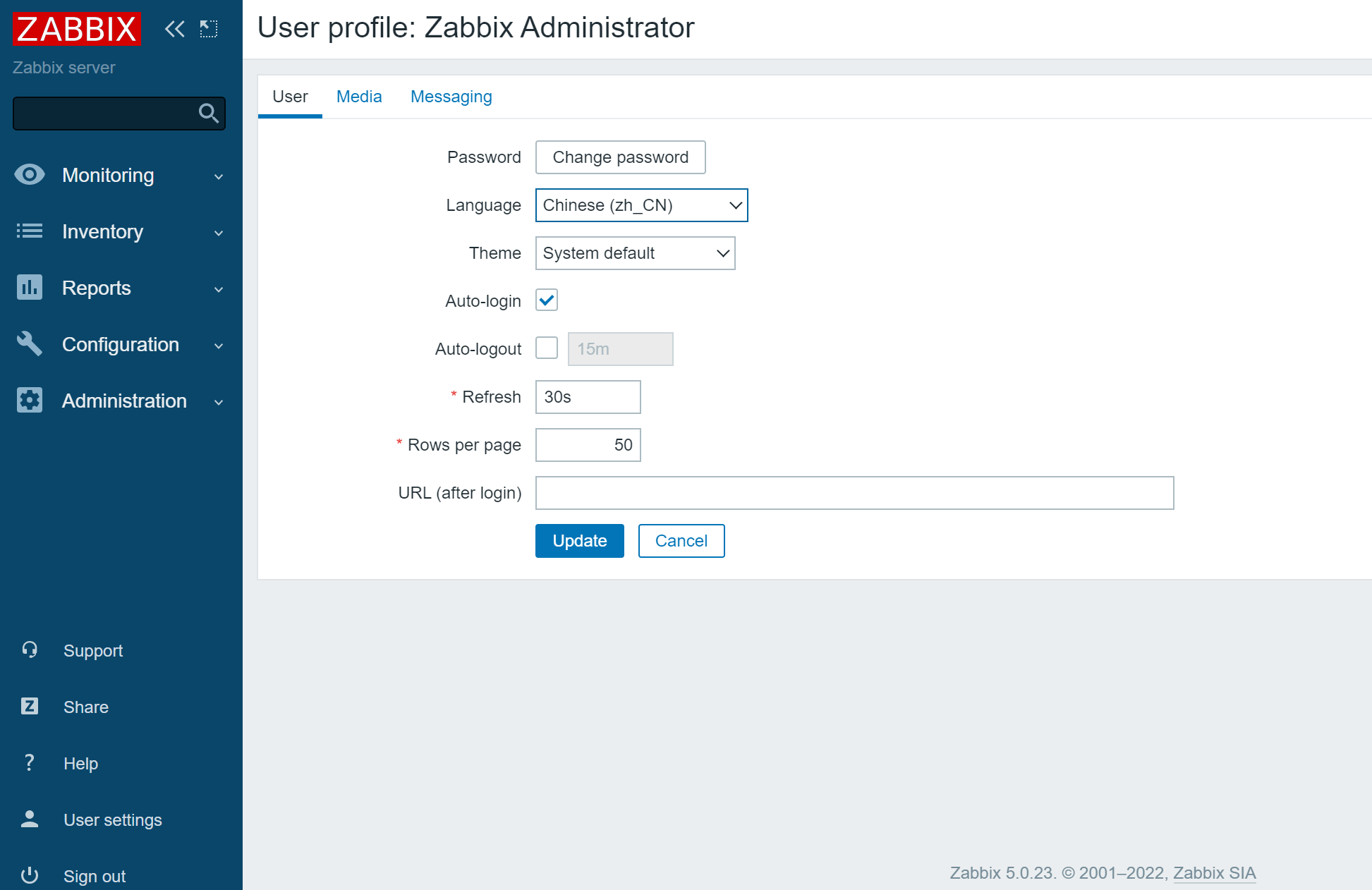Click the search magnifier icon
The image size is (1372, 890).
208,113
